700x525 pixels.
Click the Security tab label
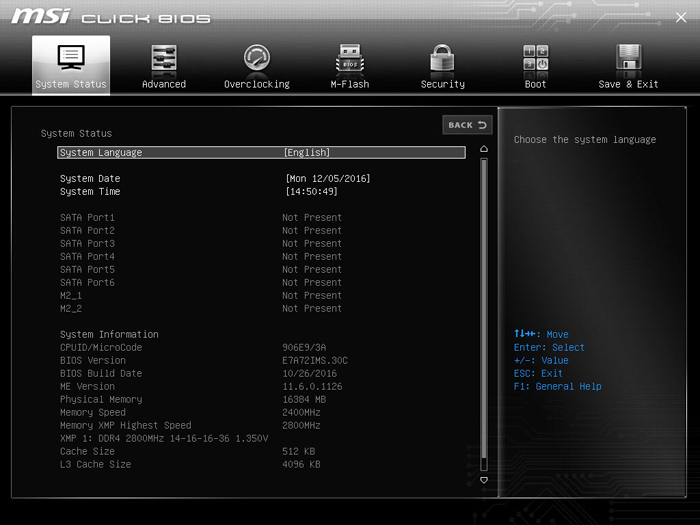(x=443, y=85)
